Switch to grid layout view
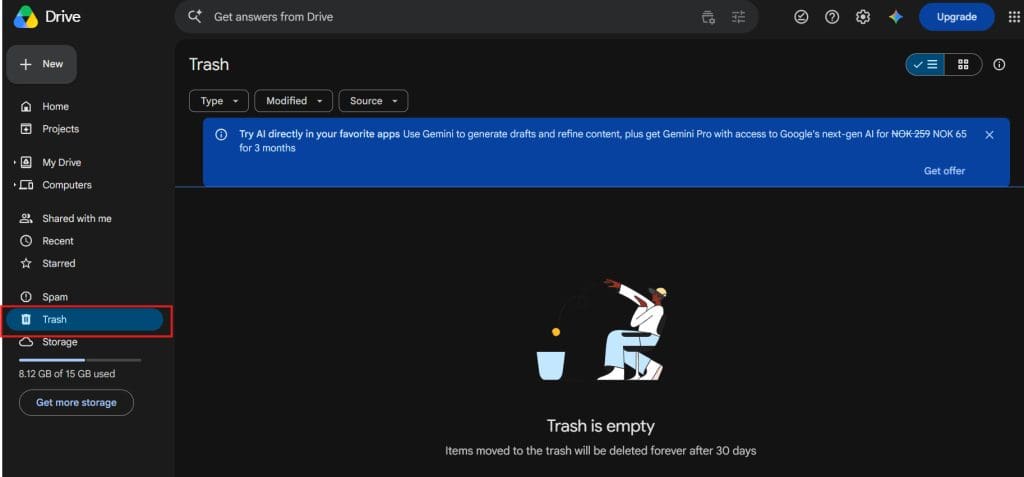 (x=963, y=64)
